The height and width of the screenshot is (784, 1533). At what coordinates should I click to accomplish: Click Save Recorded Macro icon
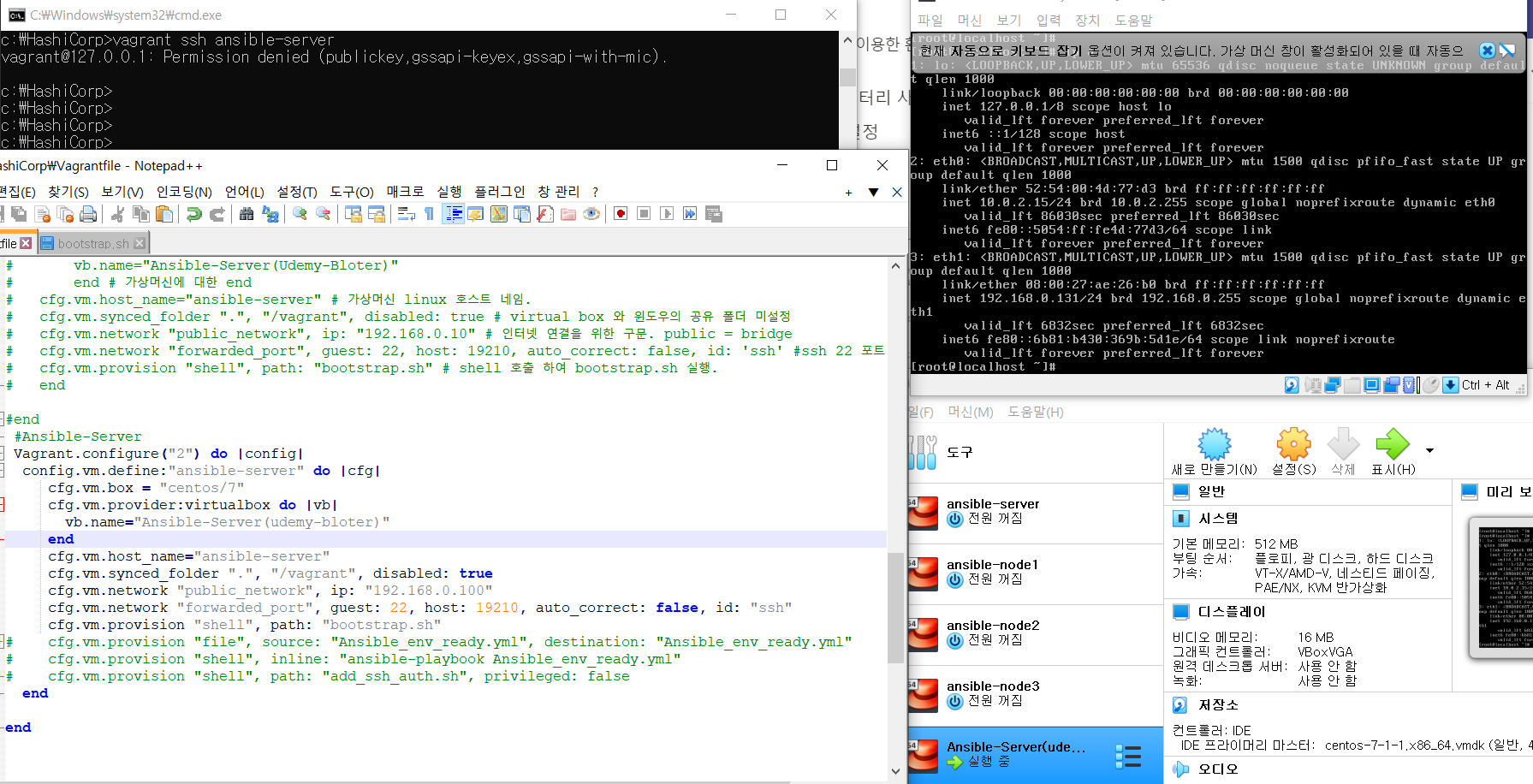click(714, 214)
